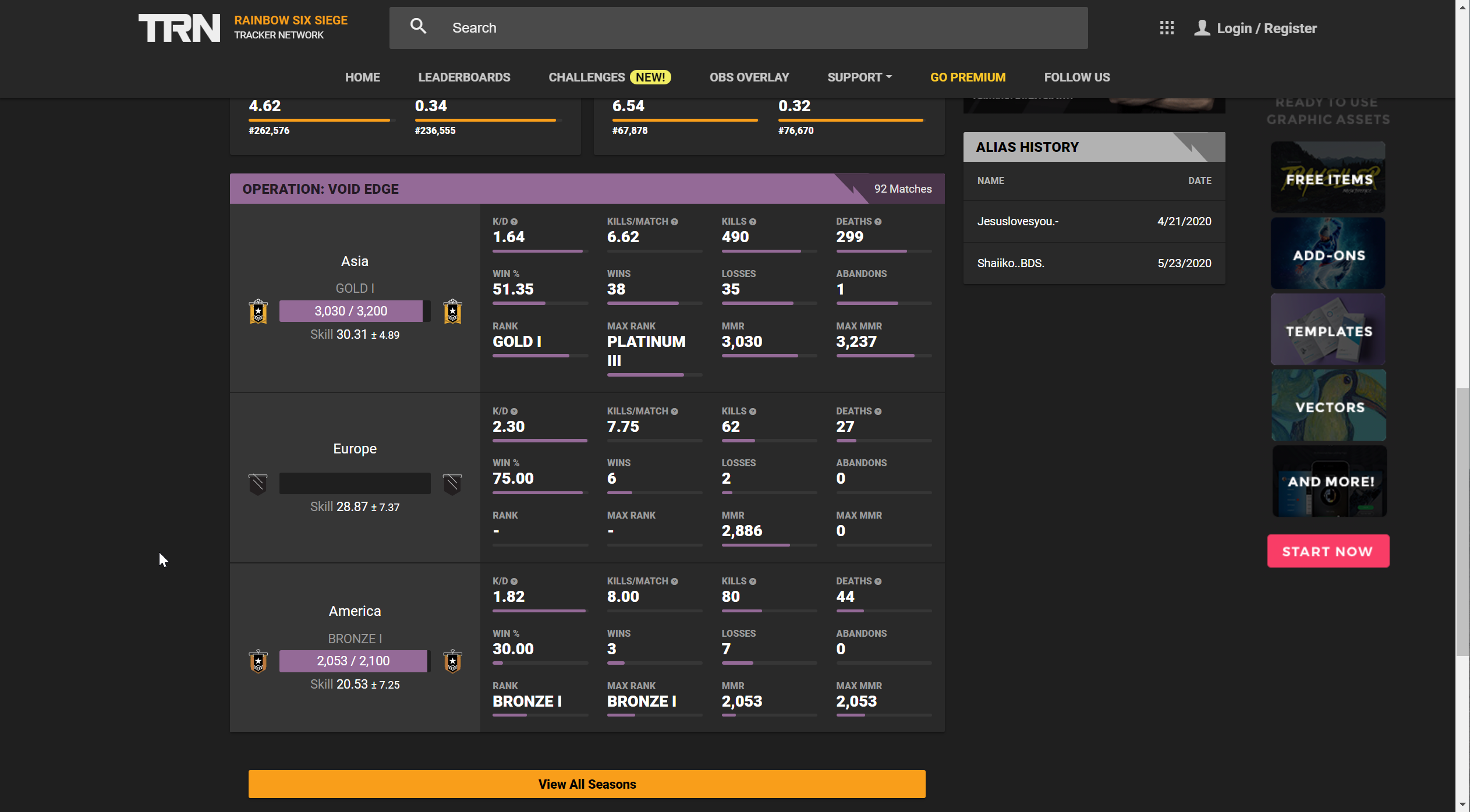Click the Free Items ad thumbnail
Viewport: 1470px width, 812px height.
(1328, 178)
